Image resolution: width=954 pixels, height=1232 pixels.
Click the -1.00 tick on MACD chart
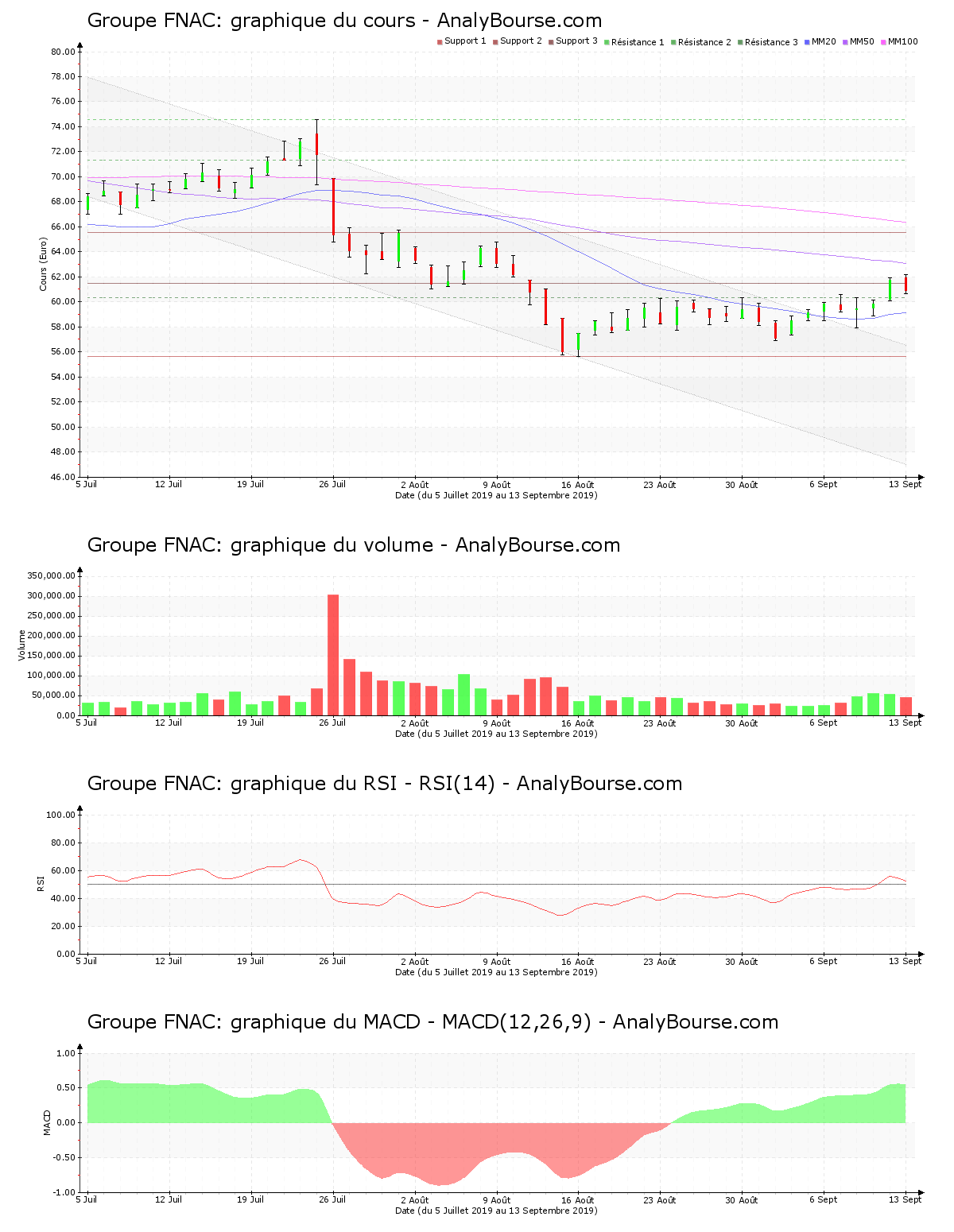[x=64, y=1192]
